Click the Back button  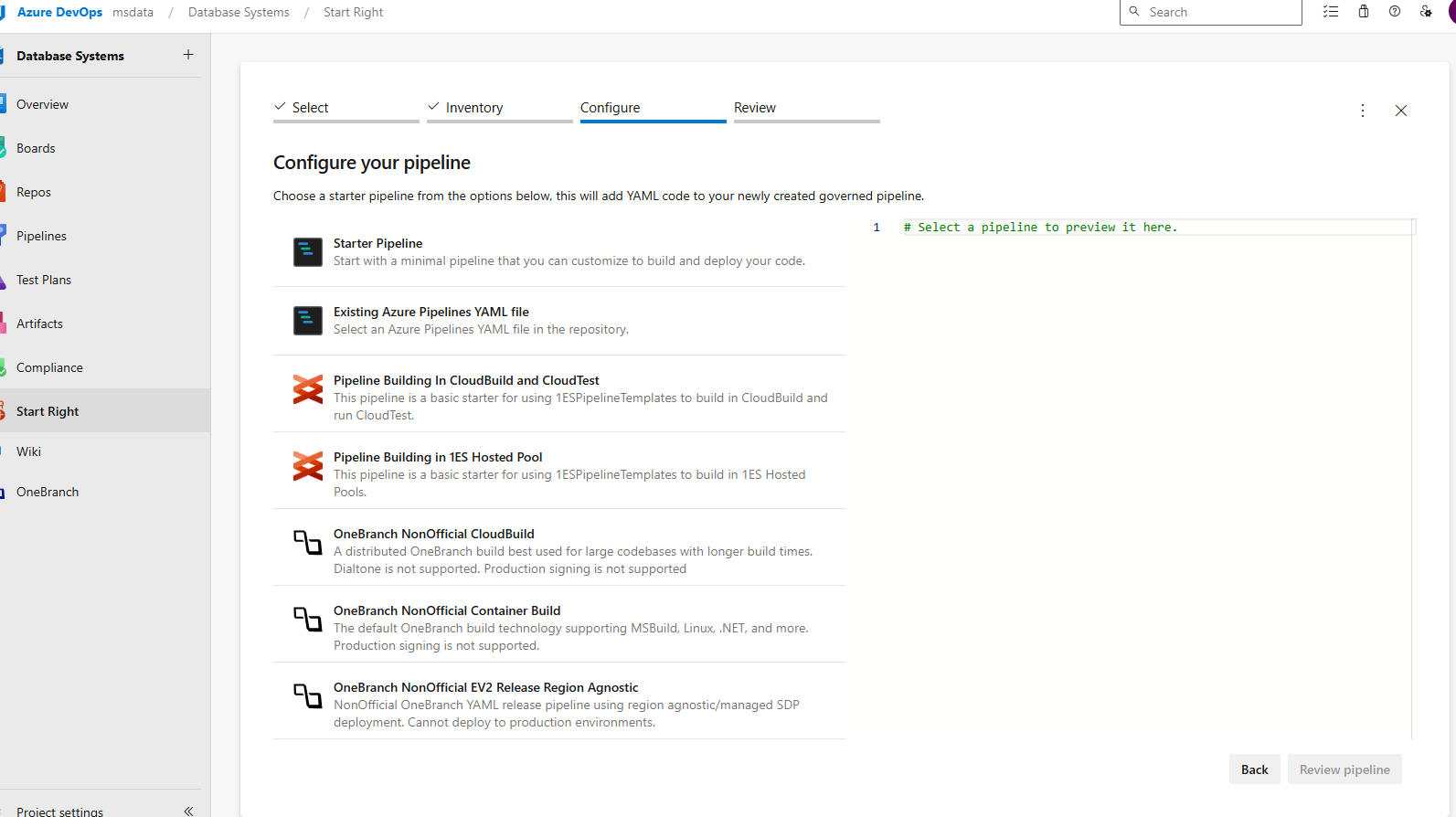pos(1254,769)
